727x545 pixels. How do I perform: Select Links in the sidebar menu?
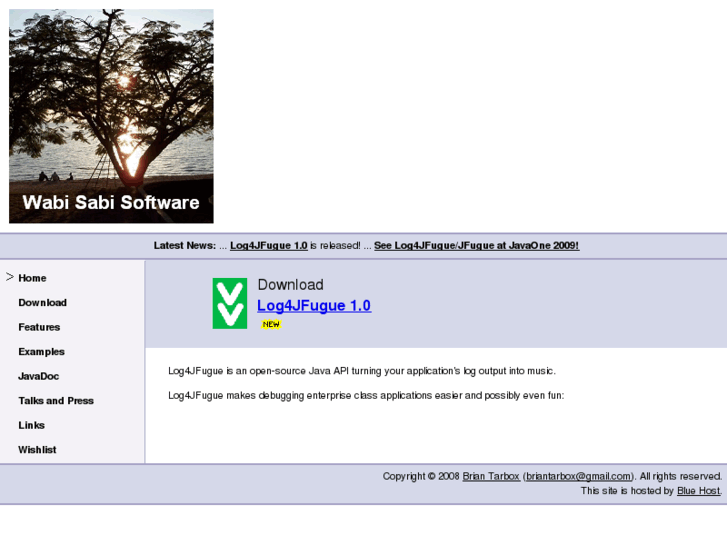(32, 425)
